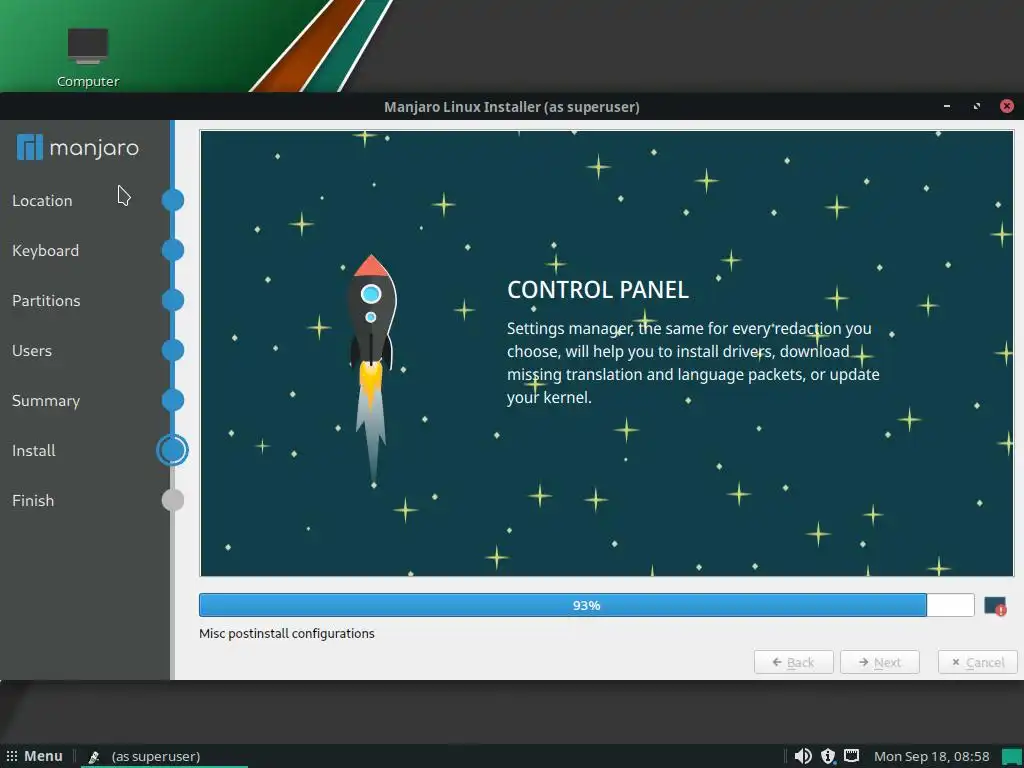Click the CONTROL PANEL slide heading

click(x=598, y=290)
